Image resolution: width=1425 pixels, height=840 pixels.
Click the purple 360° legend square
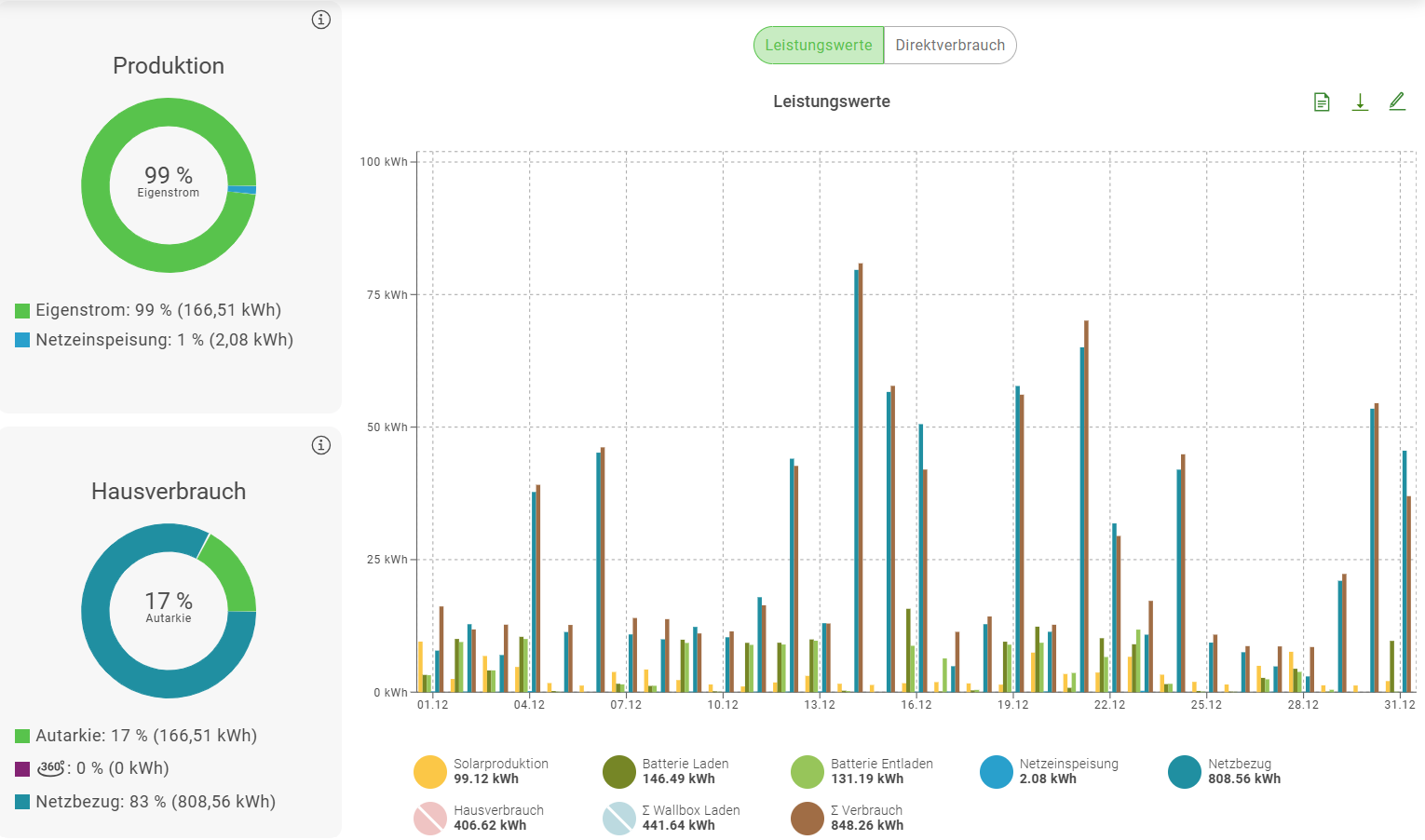click(22, 769)
